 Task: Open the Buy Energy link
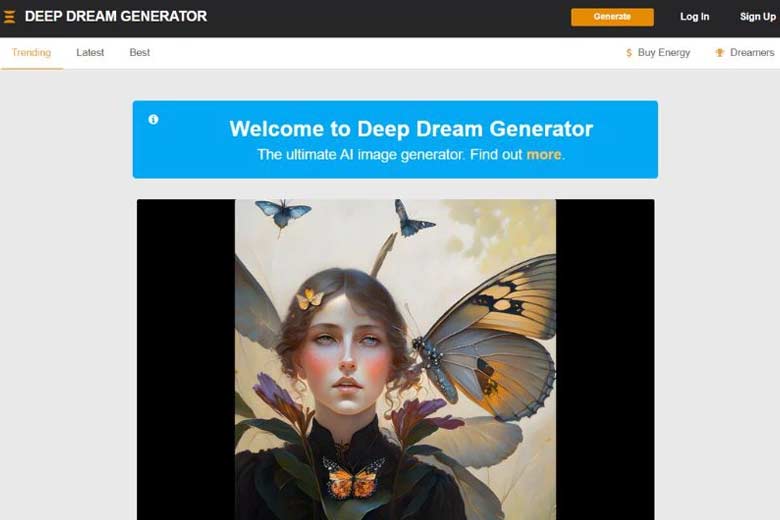point(664,53)
